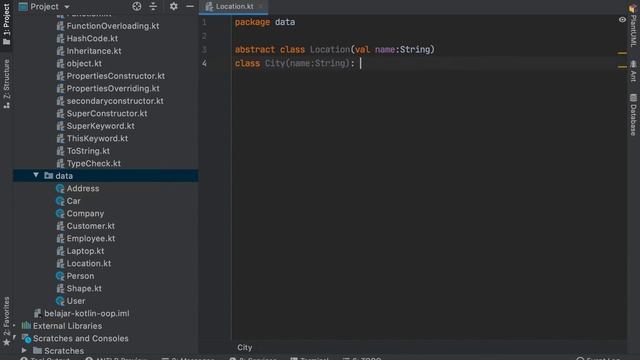Place cursor on 'package data' line
640x360 pixels.
tap(265, 22)
